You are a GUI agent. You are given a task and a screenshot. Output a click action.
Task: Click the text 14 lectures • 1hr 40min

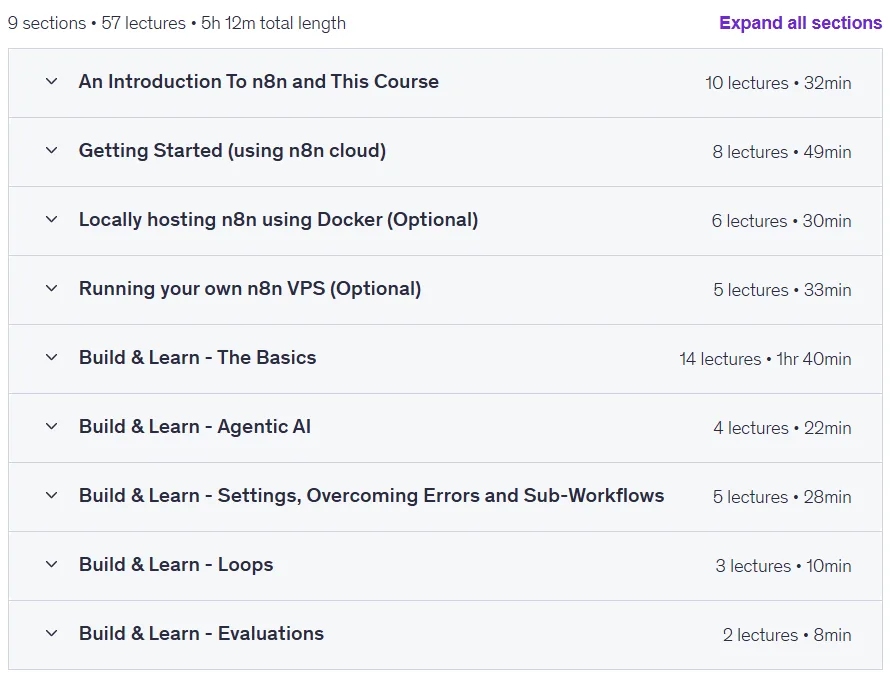tap(765, 359)
